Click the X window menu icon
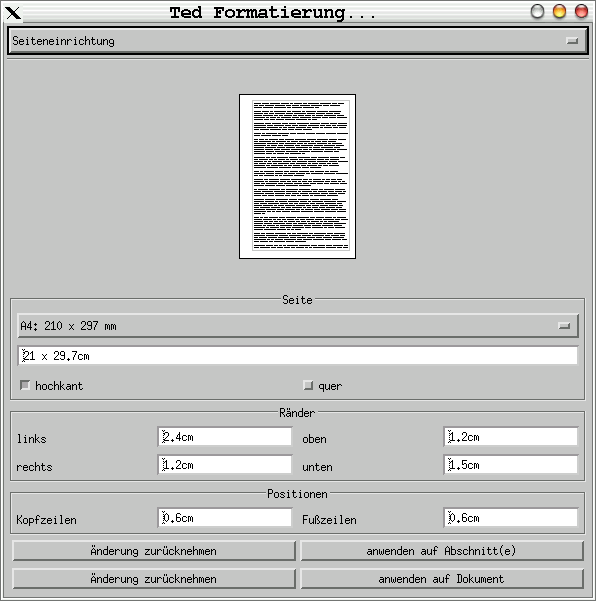Image resolution: width=596 pixels, height=601 pixels. (13, 13)
